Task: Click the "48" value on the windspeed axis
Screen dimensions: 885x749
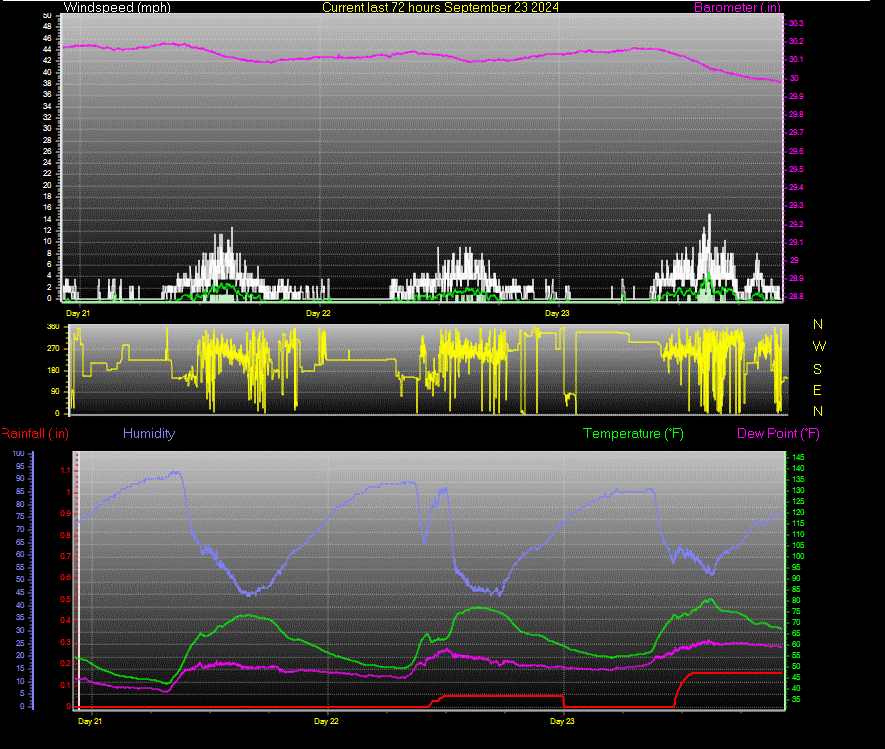Action: (47, 27)
